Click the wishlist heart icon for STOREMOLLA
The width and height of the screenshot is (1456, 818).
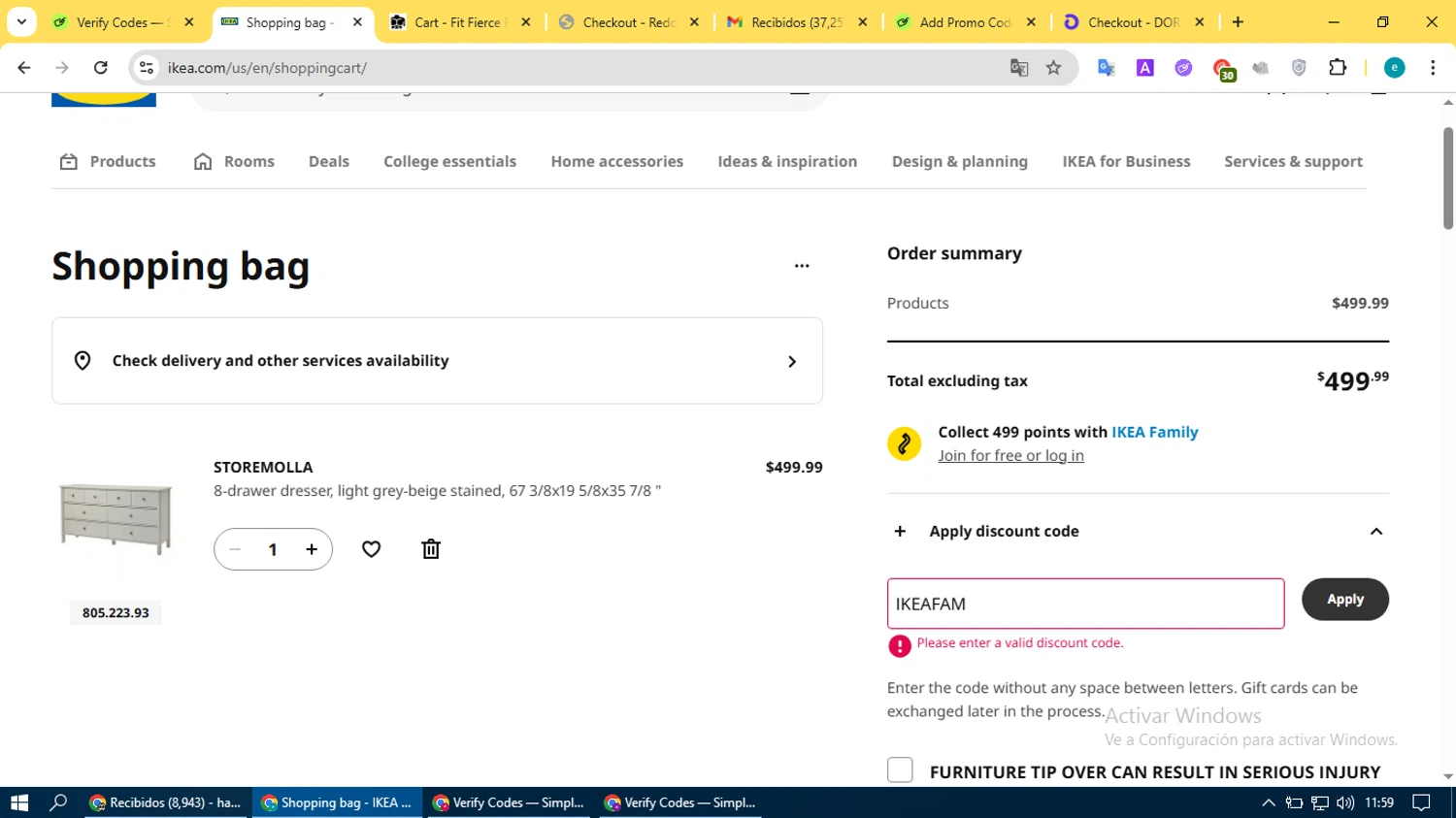pos(371,549)
